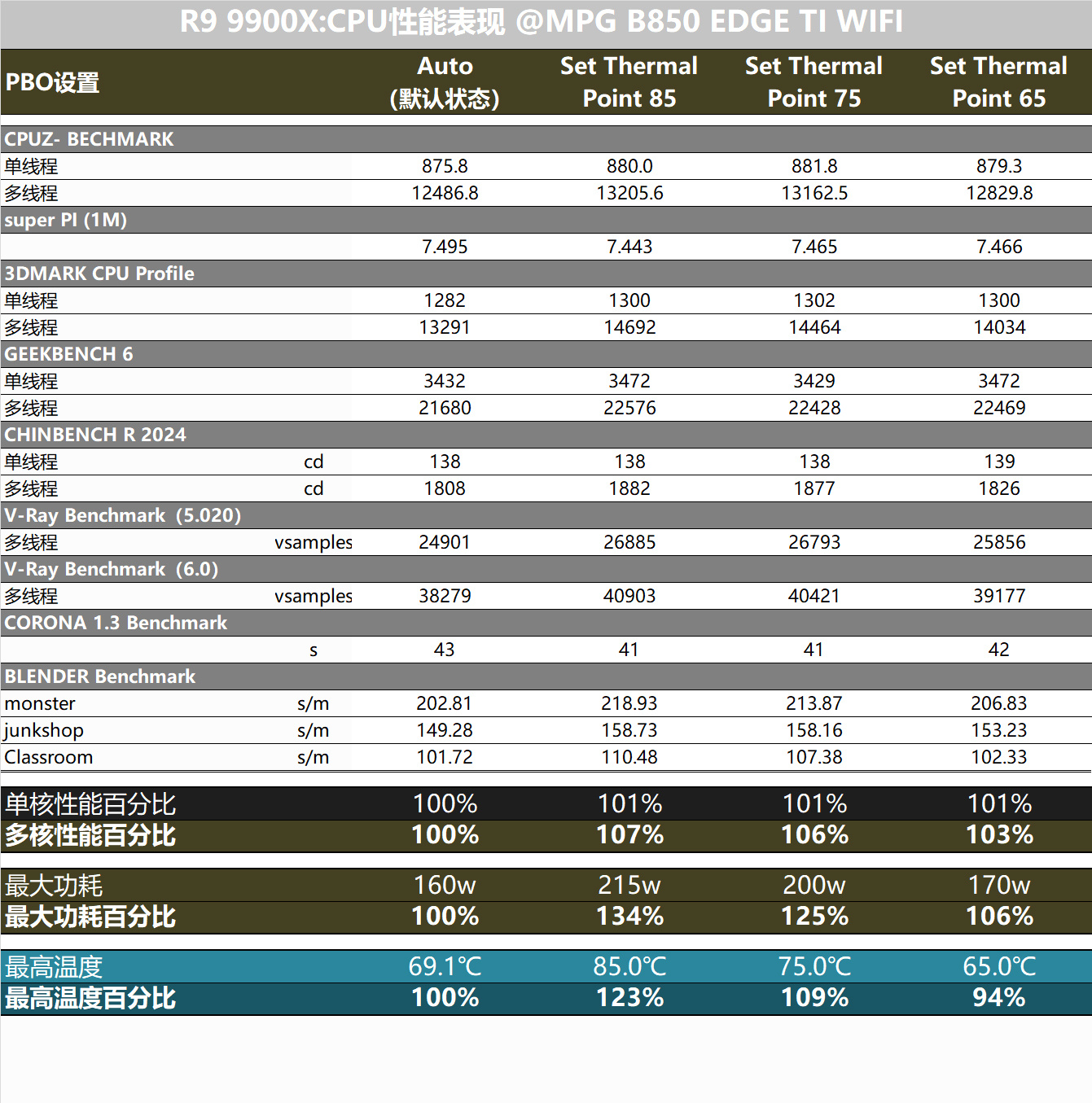Viewport: 1092px width, 1103px height.
Task: Click the power percentage "134%"
Action: (x=629, y=917)
